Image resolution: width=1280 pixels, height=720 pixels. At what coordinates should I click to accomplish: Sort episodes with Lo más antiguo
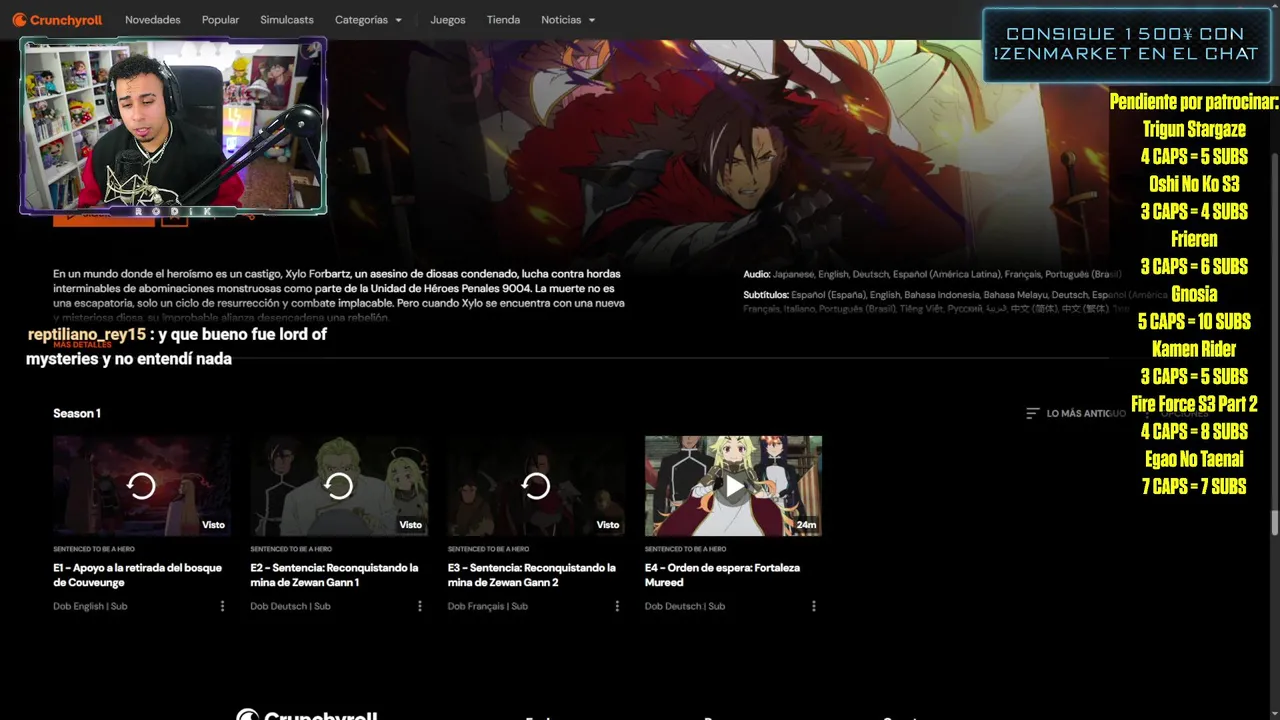(x=1076, y=413)
